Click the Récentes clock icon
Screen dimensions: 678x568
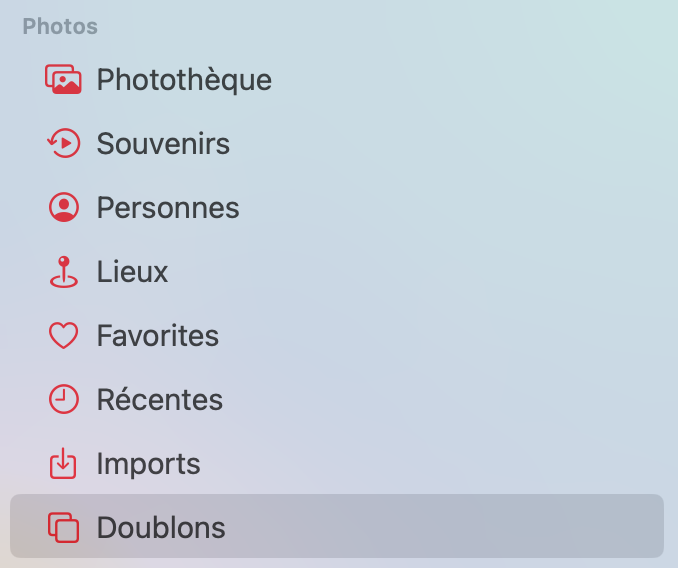63,400
